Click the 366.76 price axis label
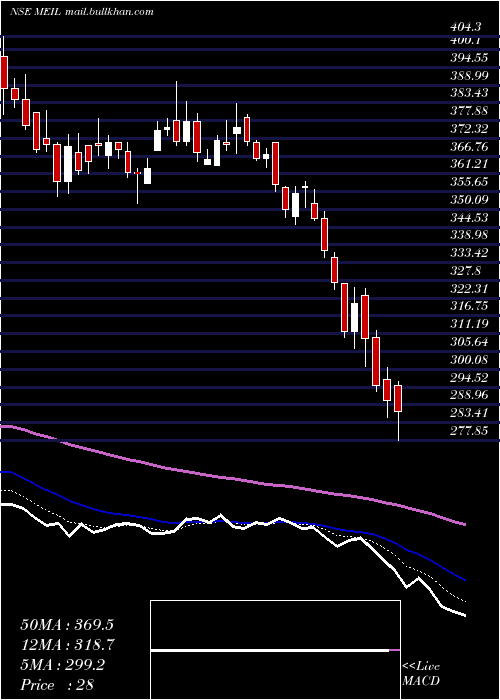Screen dimensions: 500x700 tap(470, 146)
